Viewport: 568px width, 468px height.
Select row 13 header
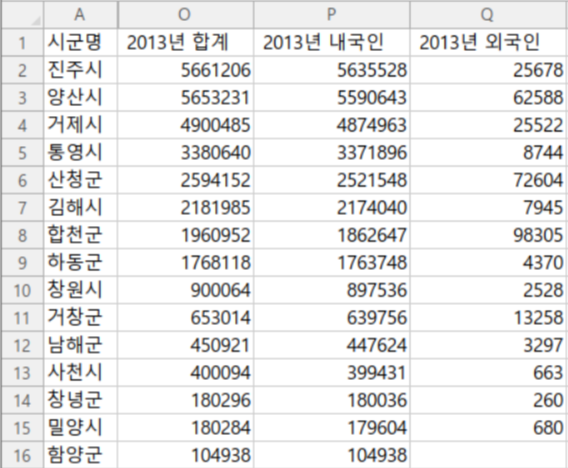tap(22, 373)
